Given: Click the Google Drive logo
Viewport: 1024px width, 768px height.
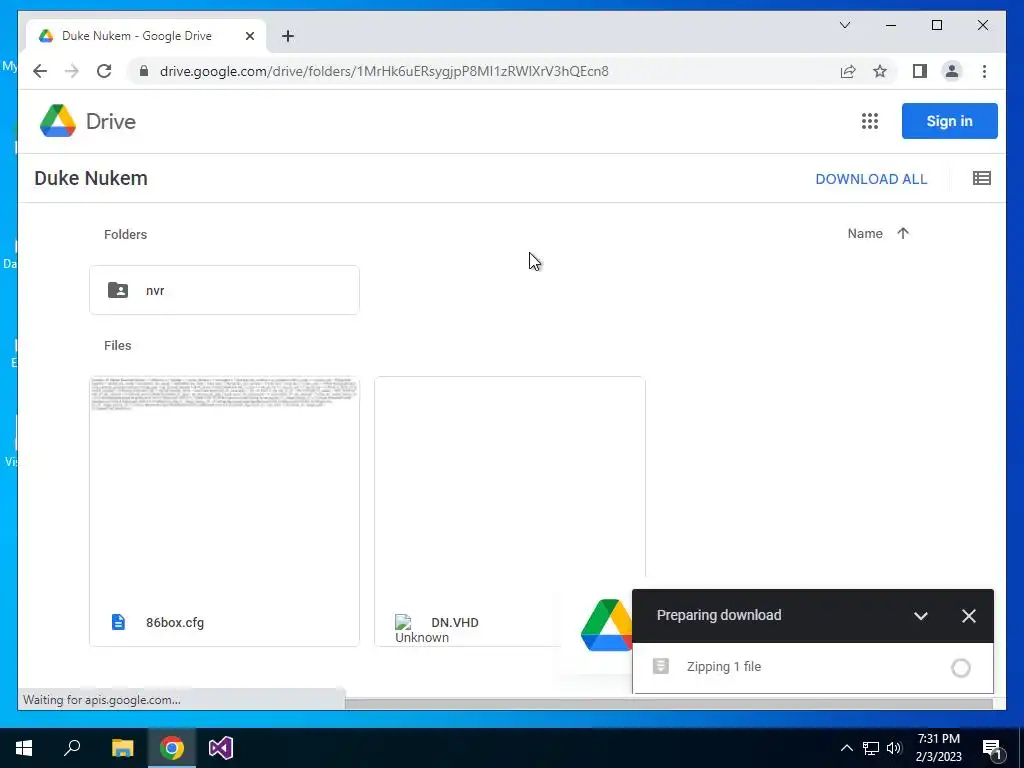Looking at the screenshot, I should (88, 121).
